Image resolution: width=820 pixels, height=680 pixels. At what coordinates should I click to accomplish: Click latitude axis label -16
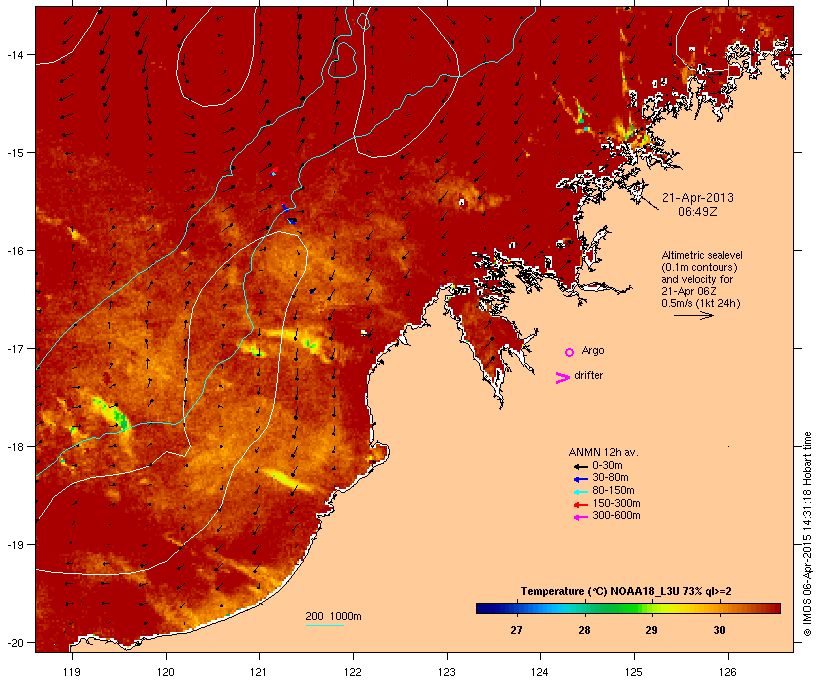15,251
